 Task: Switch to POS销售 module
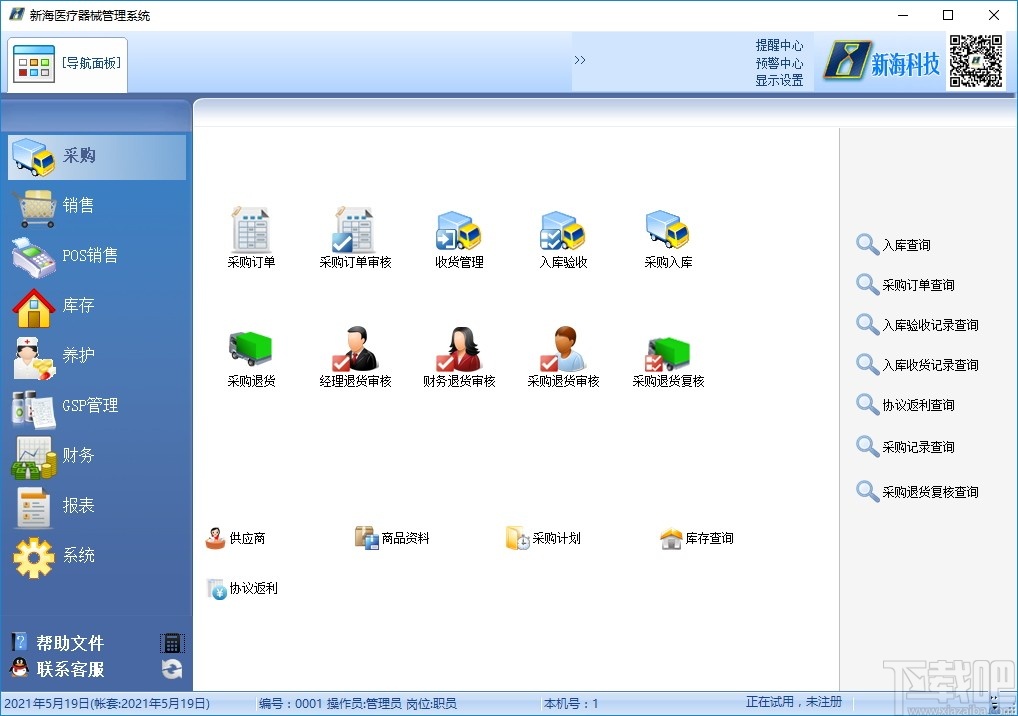[97, 256]
